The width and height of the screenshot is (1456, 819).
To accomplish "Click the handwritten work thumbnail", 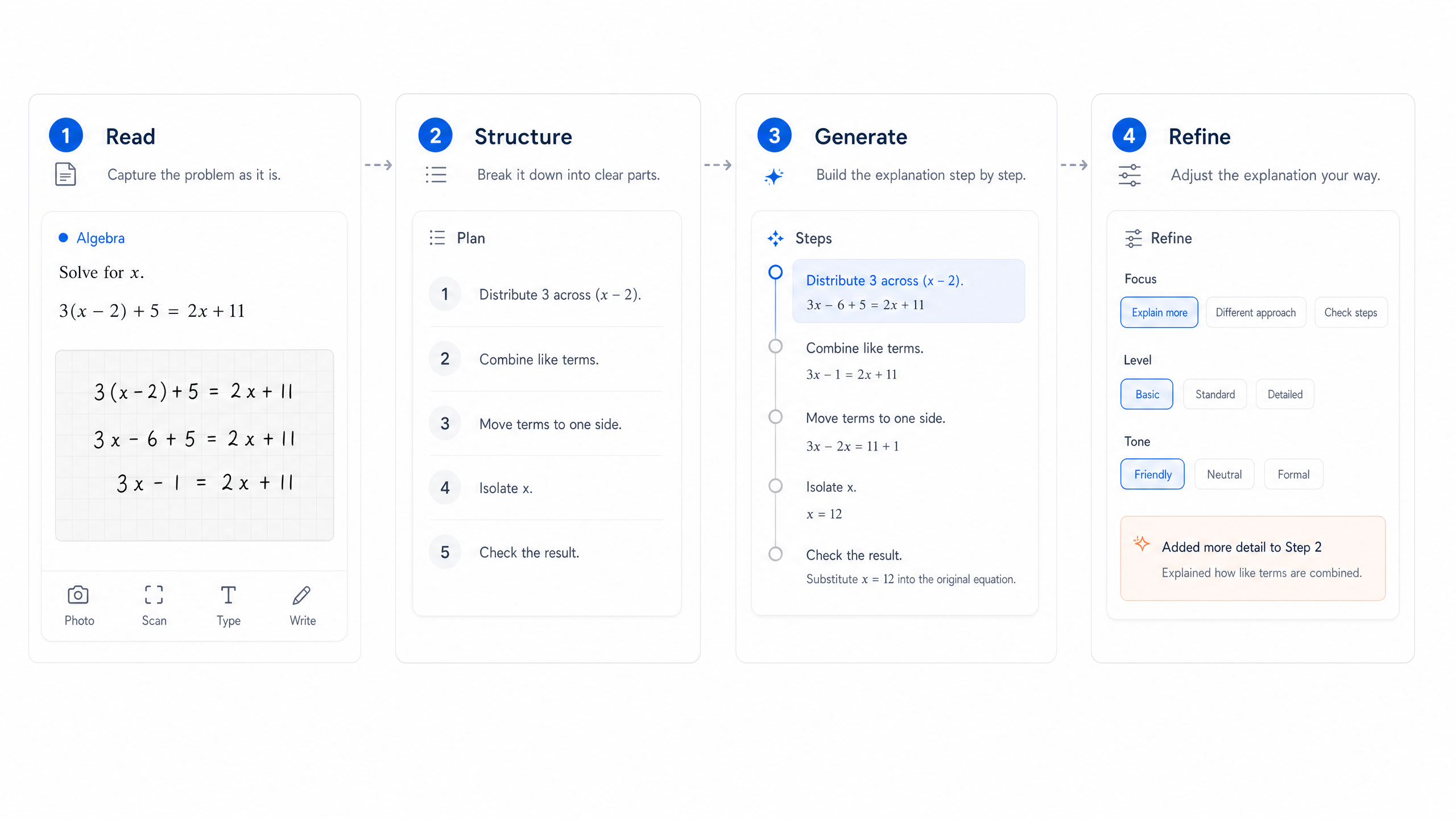I will [195, 445].
